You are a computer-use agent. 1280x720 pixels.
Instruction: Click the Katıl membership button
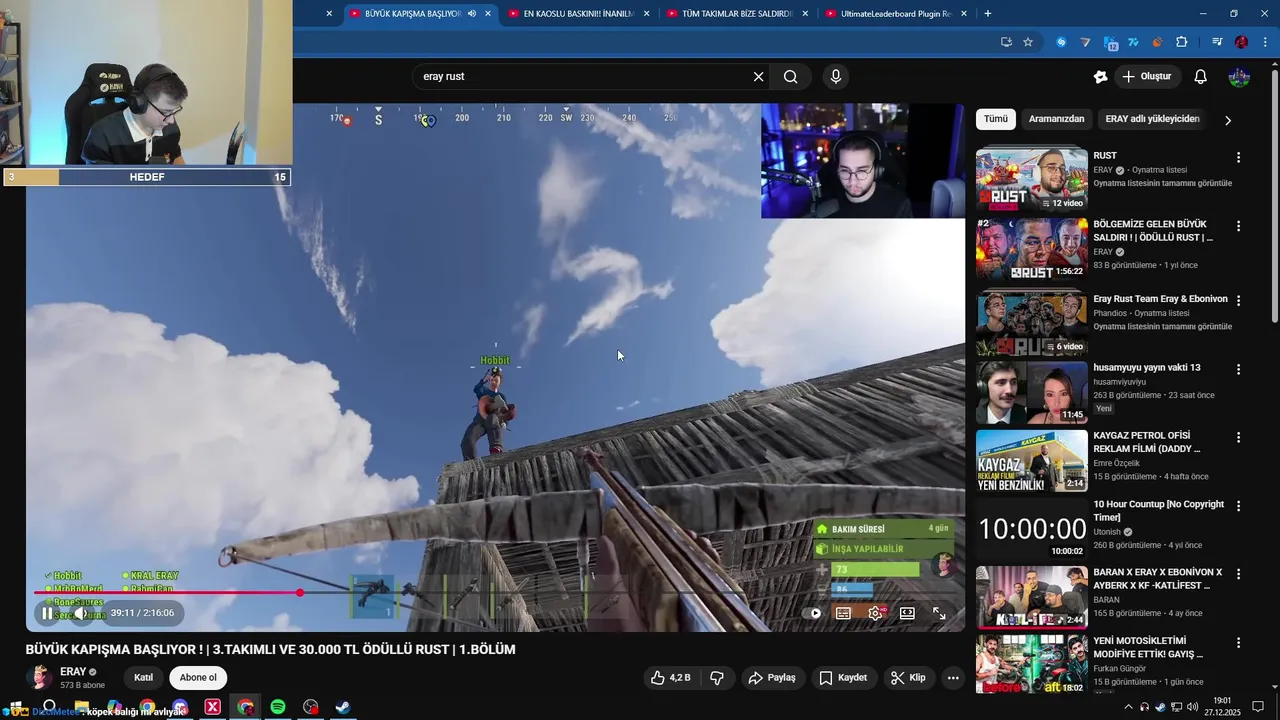click(143, 677)
